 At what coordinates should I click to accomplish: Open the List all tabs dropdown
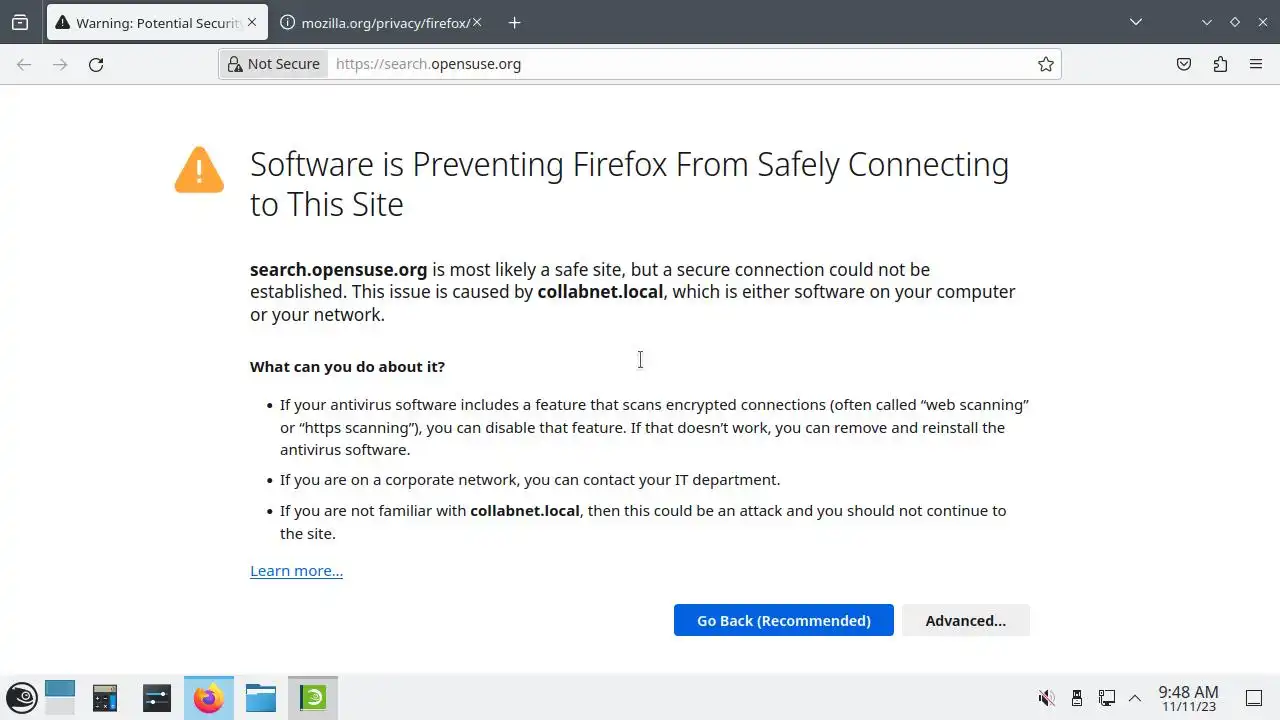pos(1136,22)
